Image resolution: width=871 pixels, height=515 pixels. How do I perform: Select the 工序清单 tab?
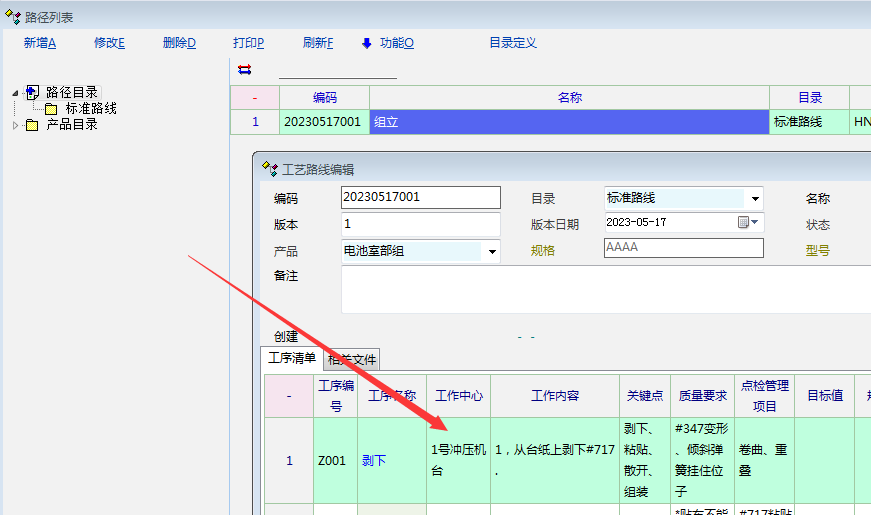tap(292, 358)
